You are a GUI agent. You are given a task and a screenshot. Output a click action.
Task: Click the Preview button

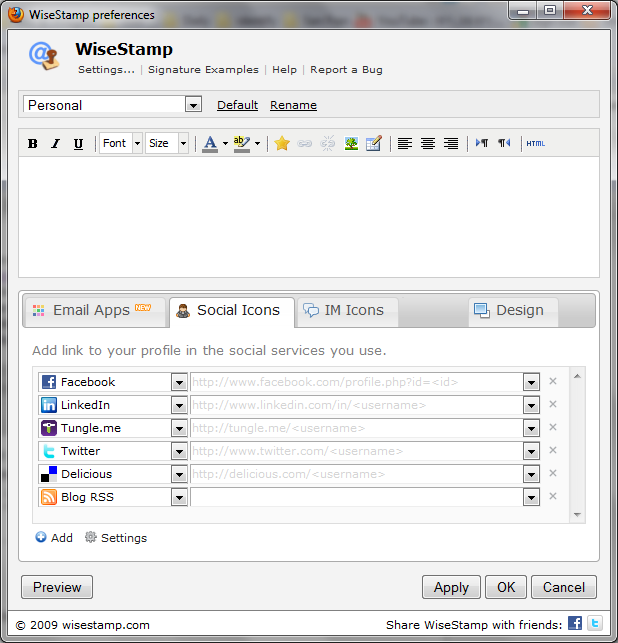57,587
